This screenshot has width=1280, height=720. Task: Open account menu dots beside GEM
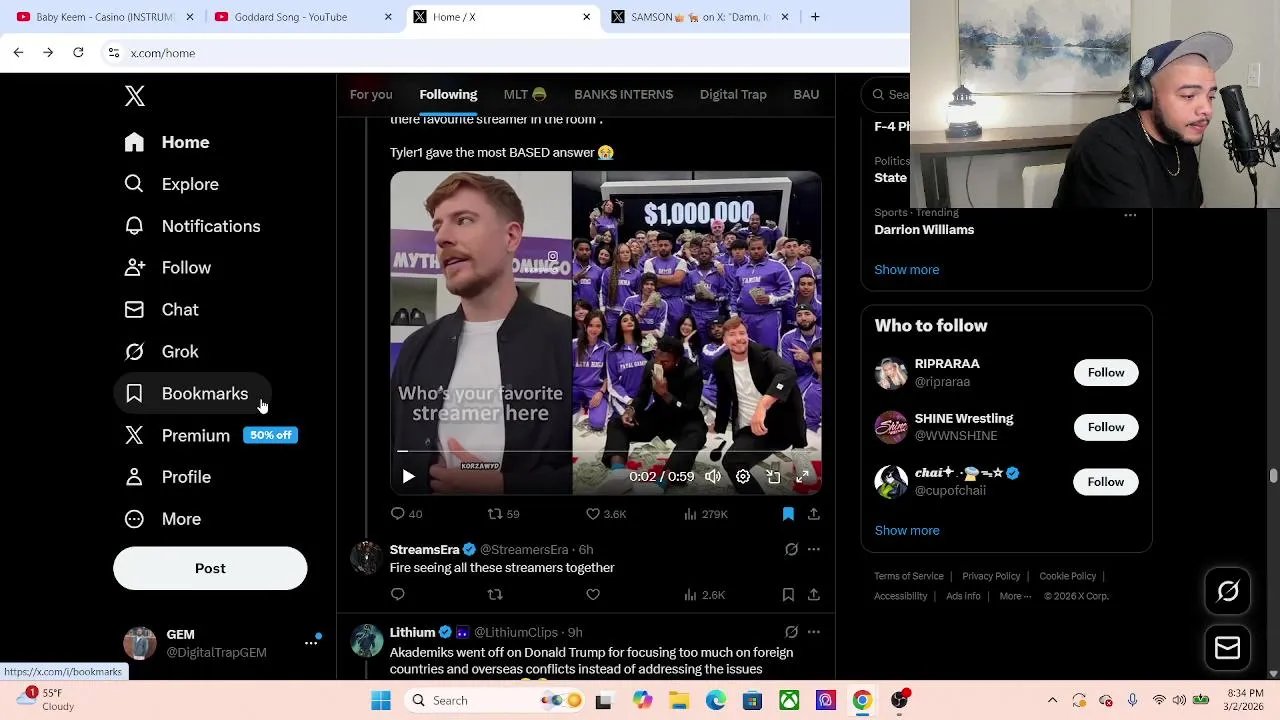coord(311,643)
